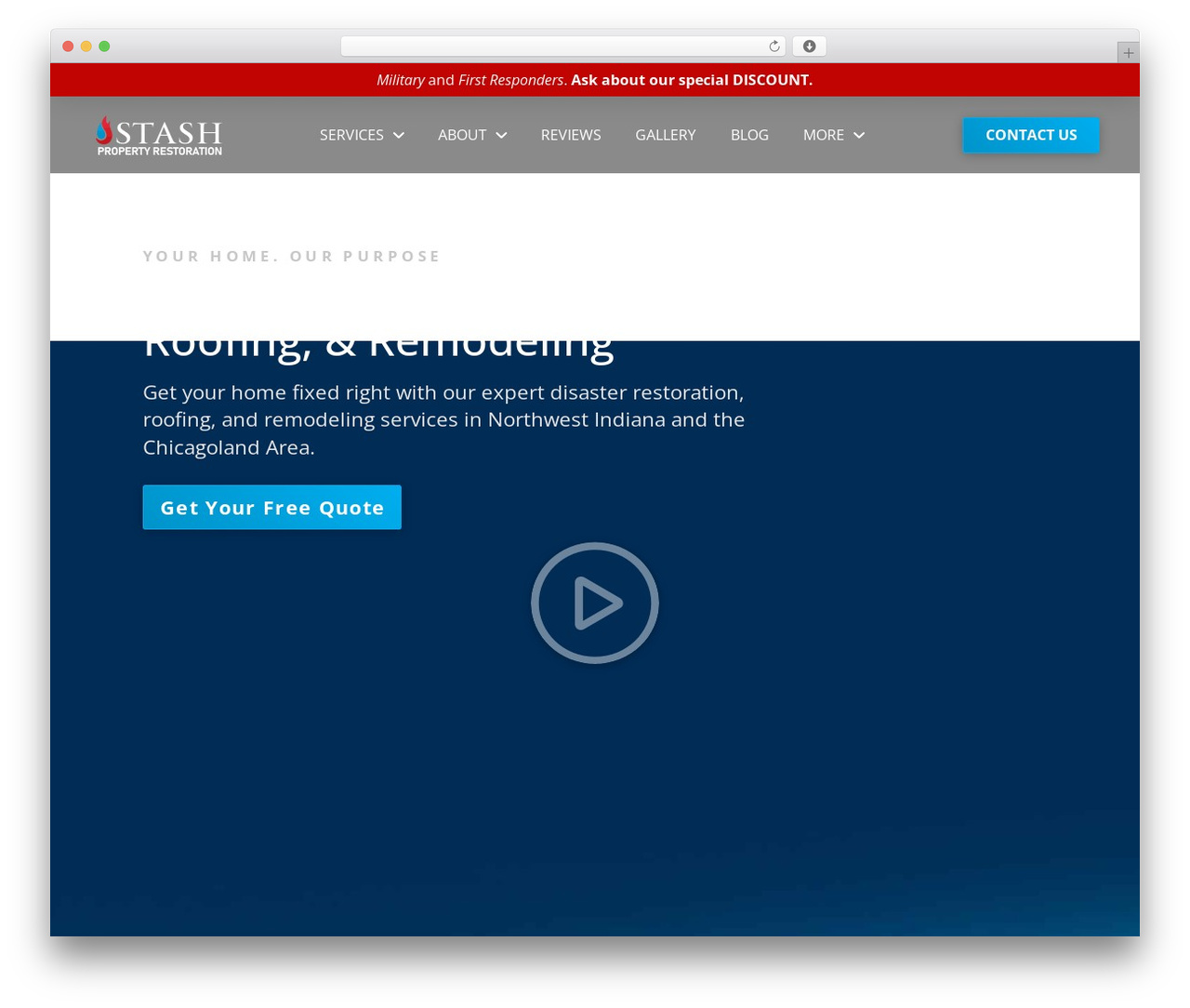Go to the Gallery page
Viewport: 1190px width, 1008px height.
(666, 135)
